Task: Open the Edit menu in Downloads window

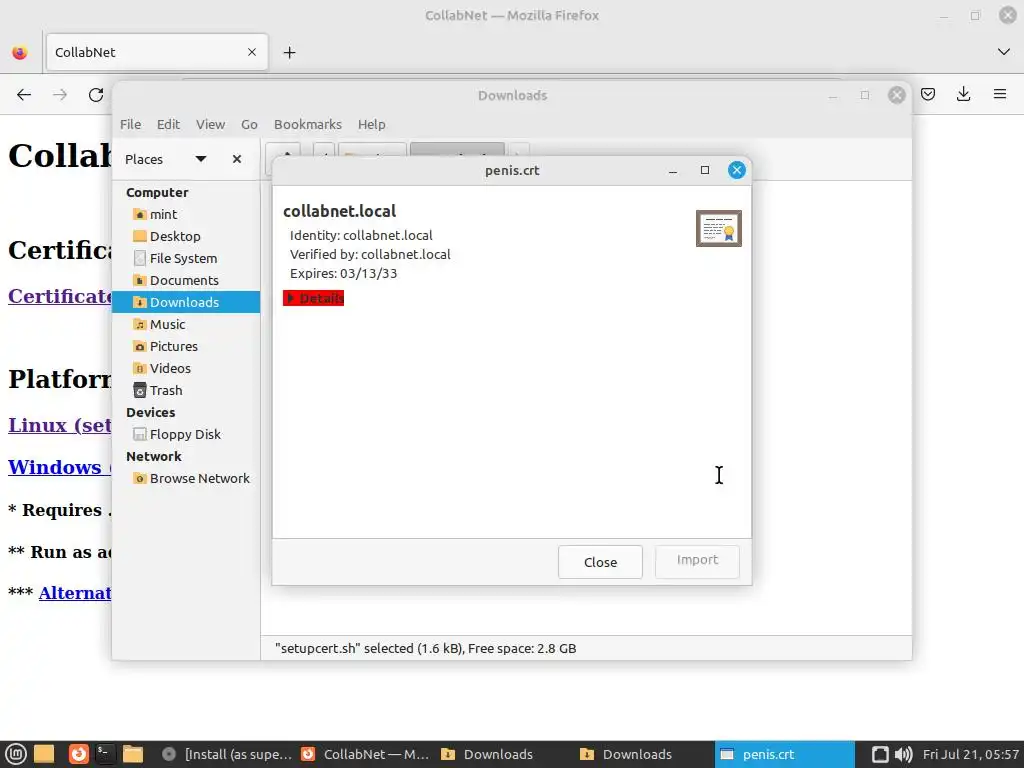Action: 168,124
